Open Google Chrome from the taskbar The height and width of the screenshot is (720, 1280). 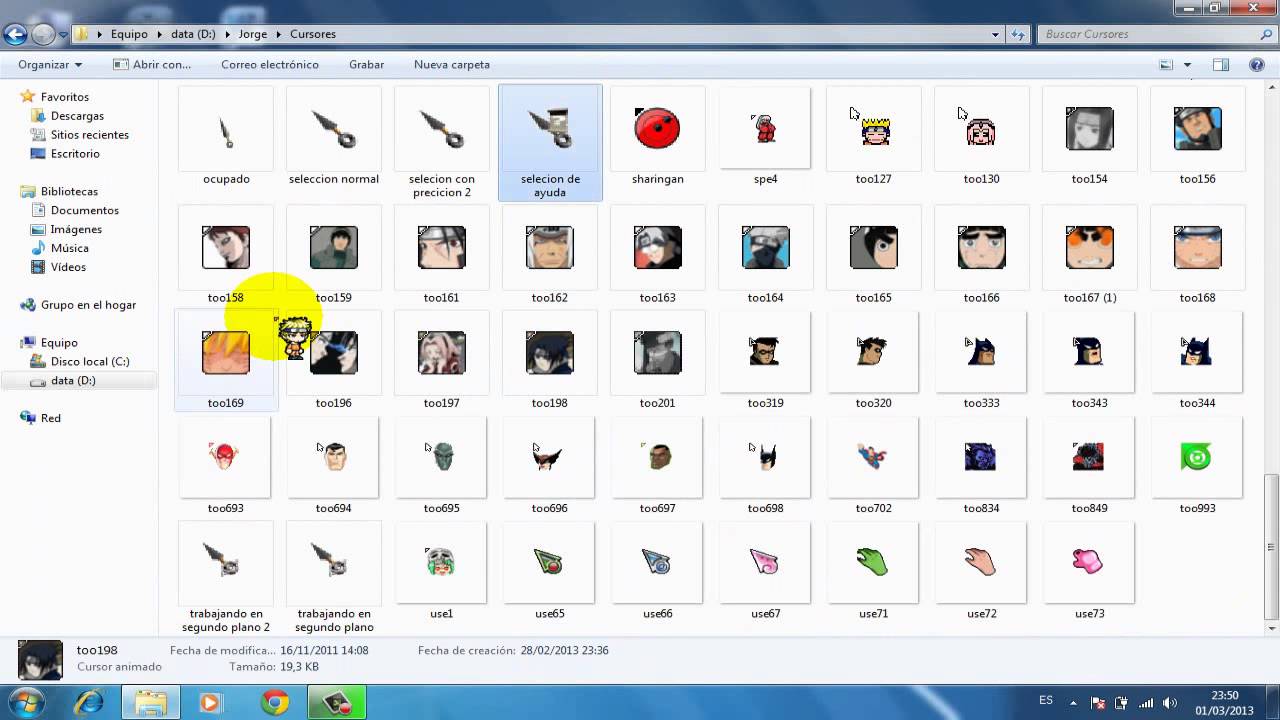point(275,702)
